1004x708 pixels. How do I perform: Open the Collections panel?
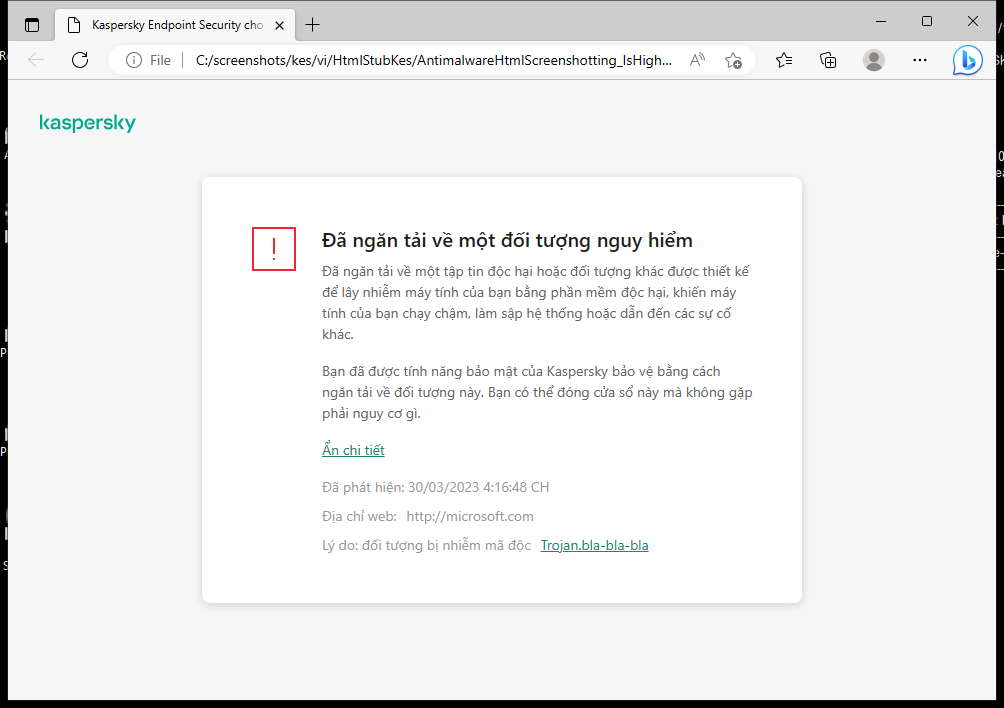[828, 60]
